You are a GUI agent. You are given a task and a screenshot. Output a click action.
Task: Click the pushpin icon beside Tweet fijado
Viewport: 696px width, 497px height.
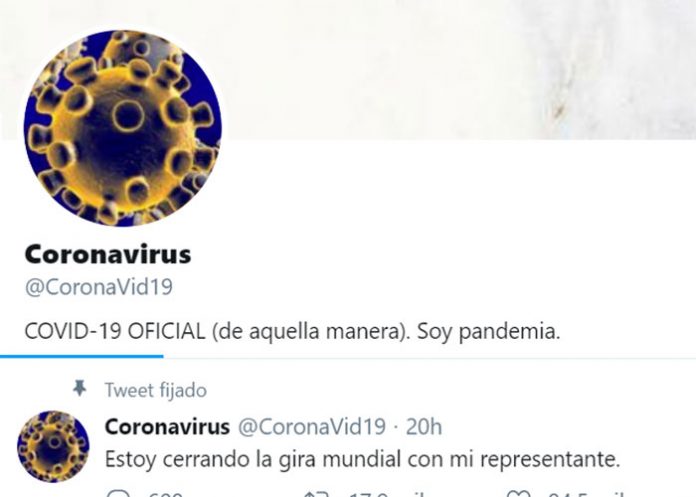(79, 388)
